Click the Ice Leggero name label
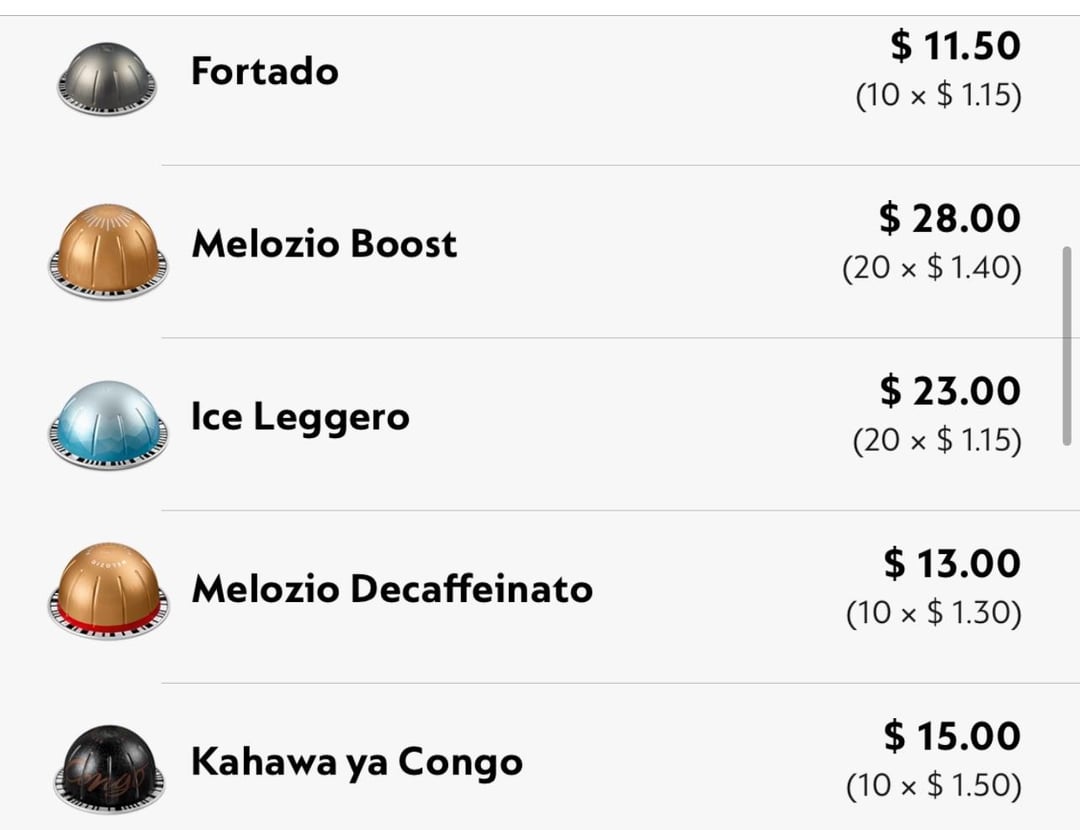 point(300,417)
